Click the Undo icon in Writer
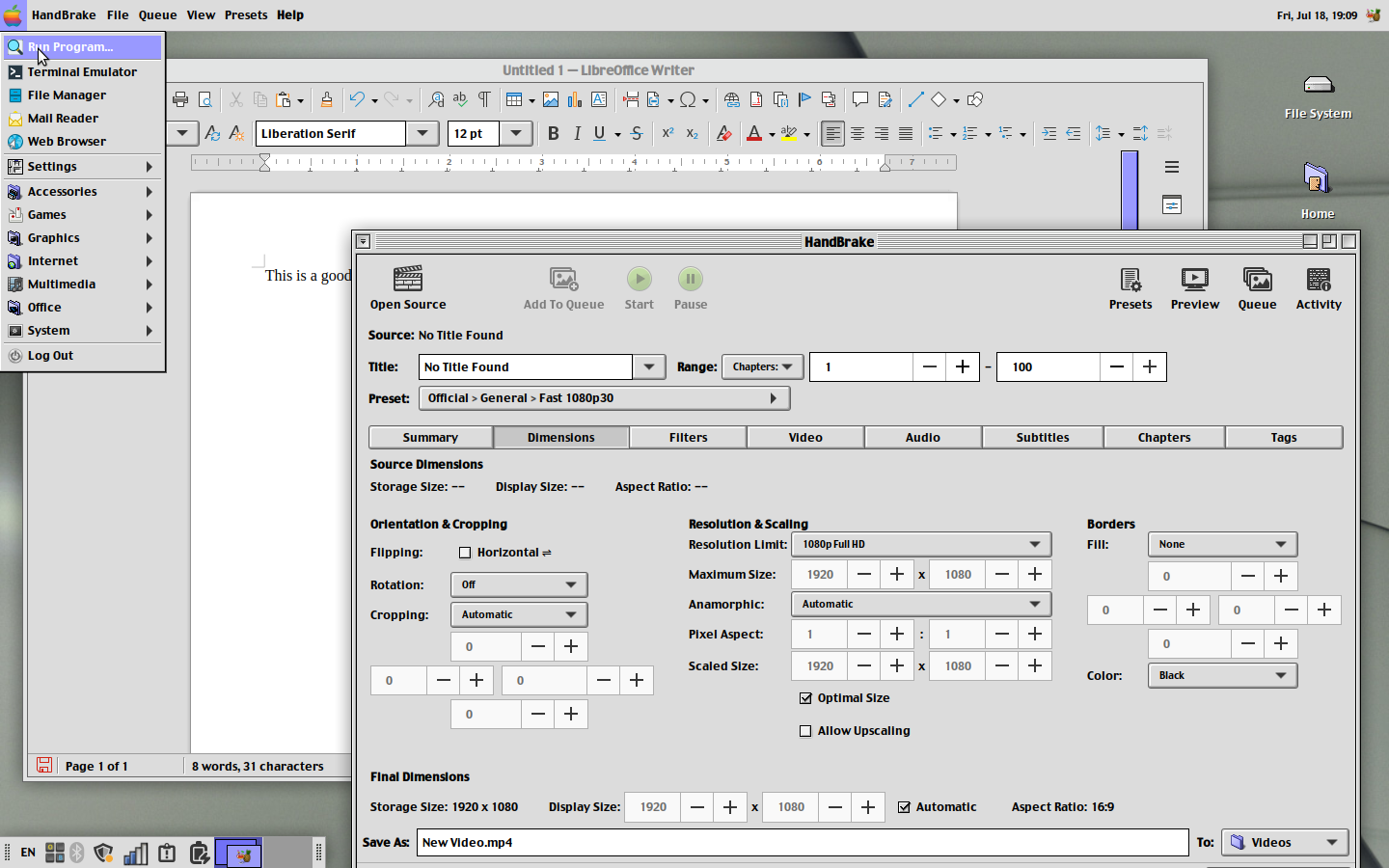Viewport: 1389px width, 868px height. click(357, 99)
